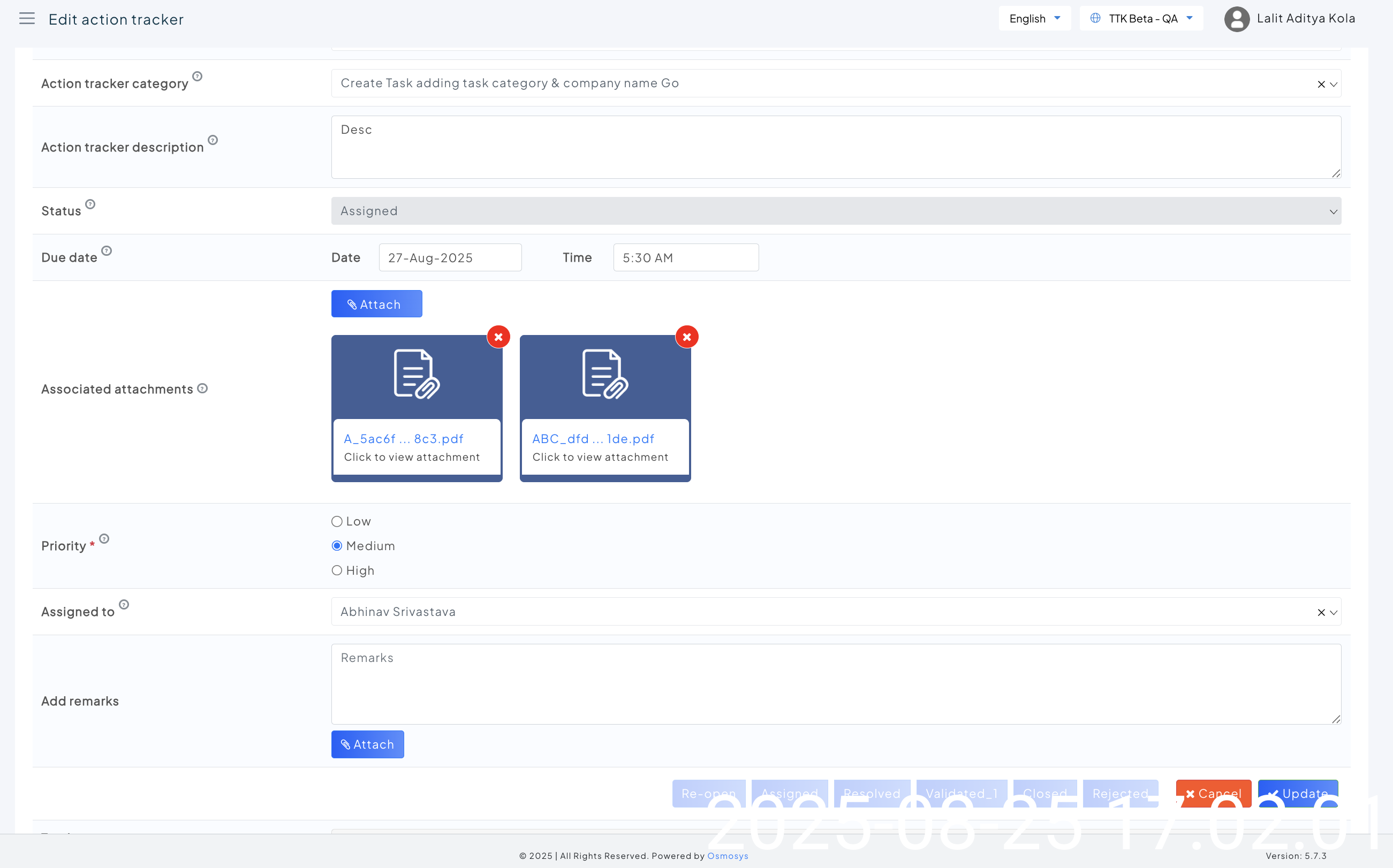Viewport: 1393px width, 868px height.
Task: Open the A_5ac6f...8c3.pdf attachment link
Action: coord(404,439)
